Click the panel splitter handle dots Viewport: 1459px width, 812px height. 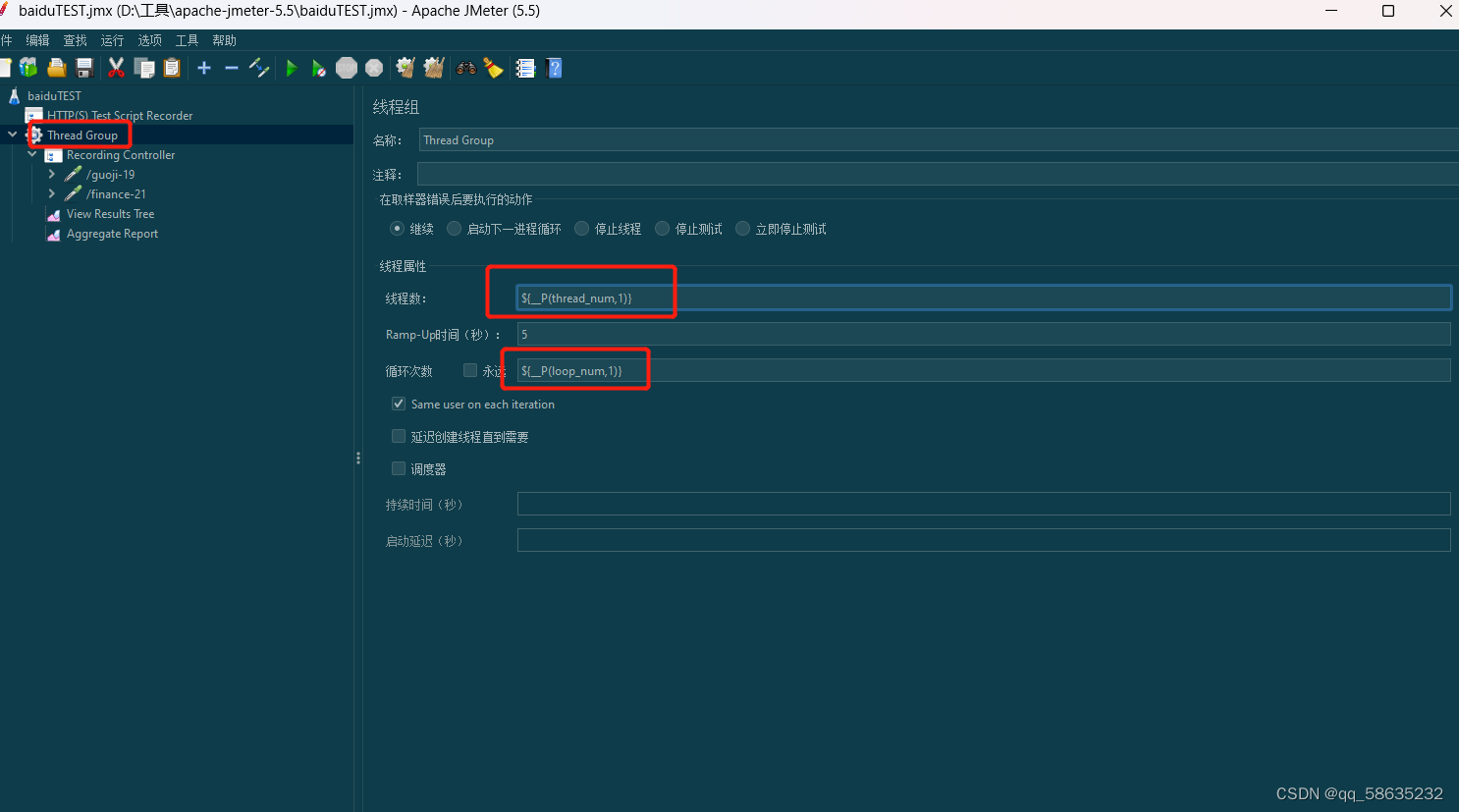click(358, 458)
